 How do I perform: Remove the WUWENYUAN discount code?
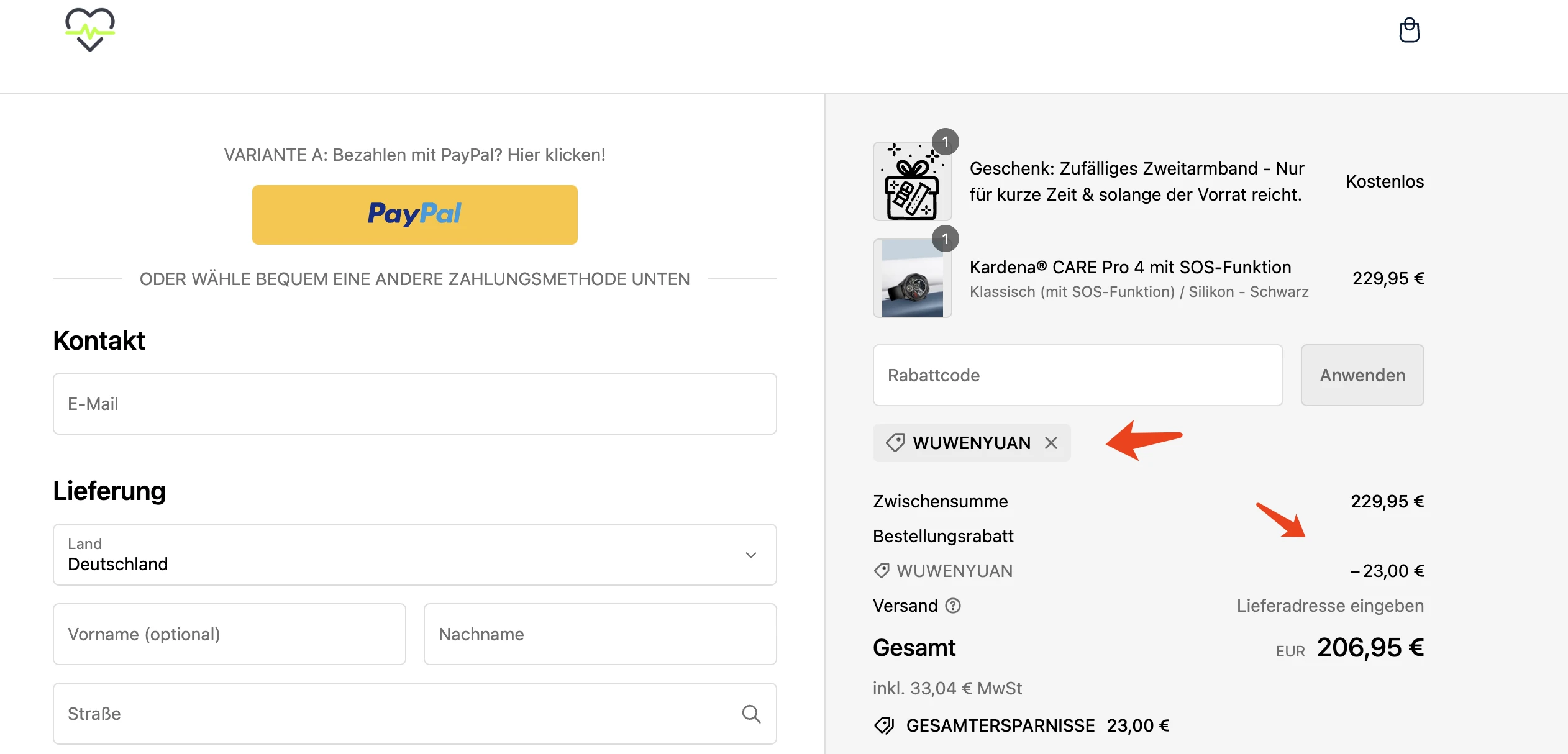[x=1051, y=443]
